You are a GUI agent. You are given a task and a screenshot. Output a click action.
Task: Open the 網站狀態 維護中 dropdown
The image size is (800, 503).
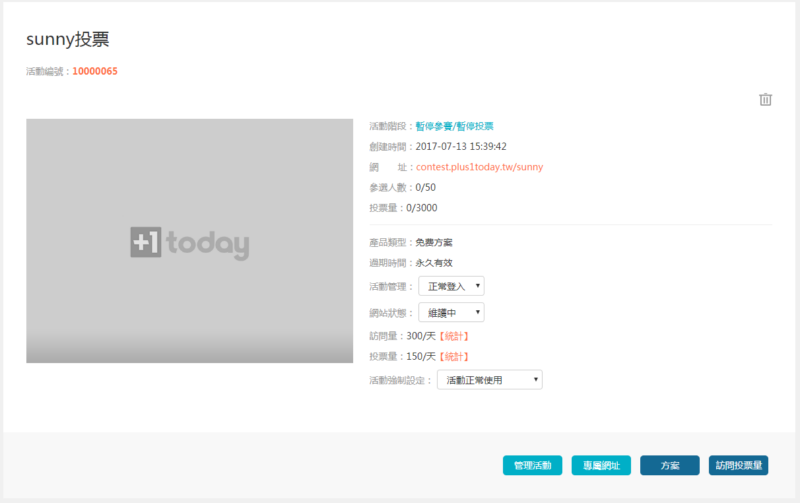[x=451, y=312]
